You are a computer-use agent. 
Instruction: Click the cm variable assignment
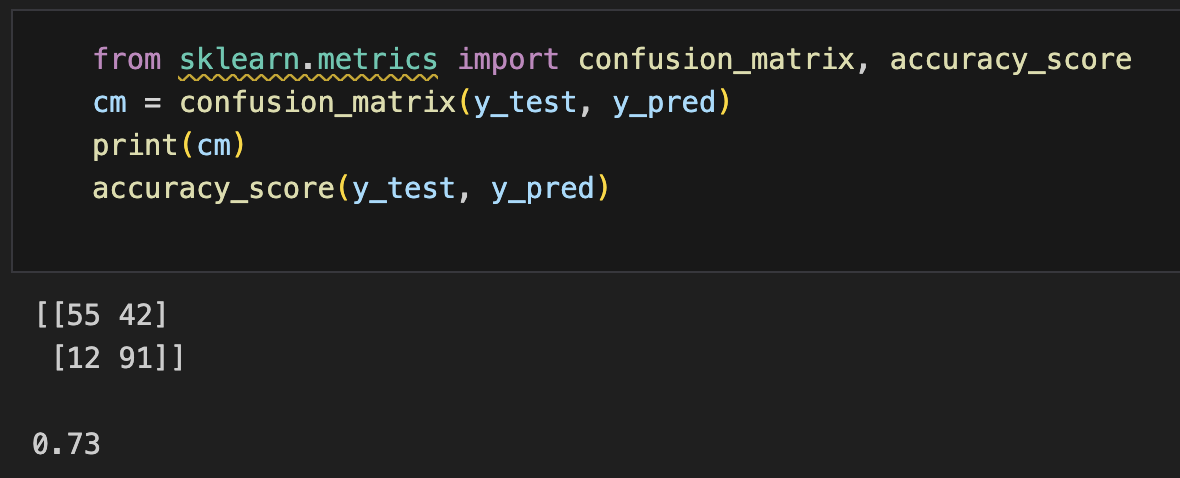(110, 102)
